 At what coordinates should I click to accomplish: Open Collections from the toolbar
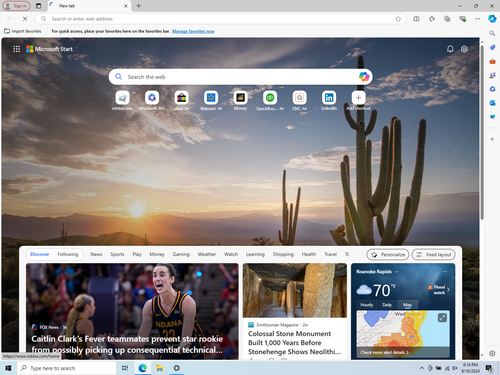tap(447, 19)
